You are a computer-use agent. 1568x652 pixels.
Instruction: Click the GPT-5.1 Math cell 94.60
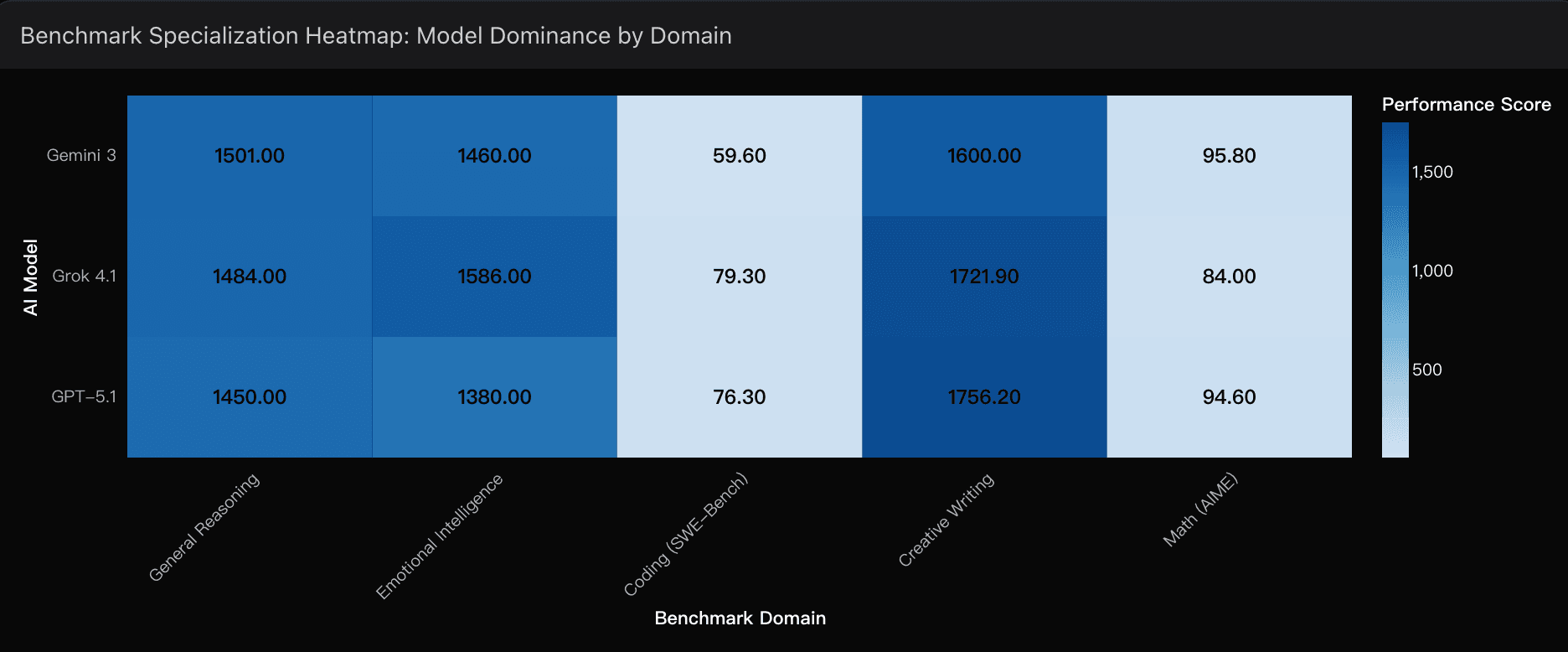click(x=1229, y=397)
